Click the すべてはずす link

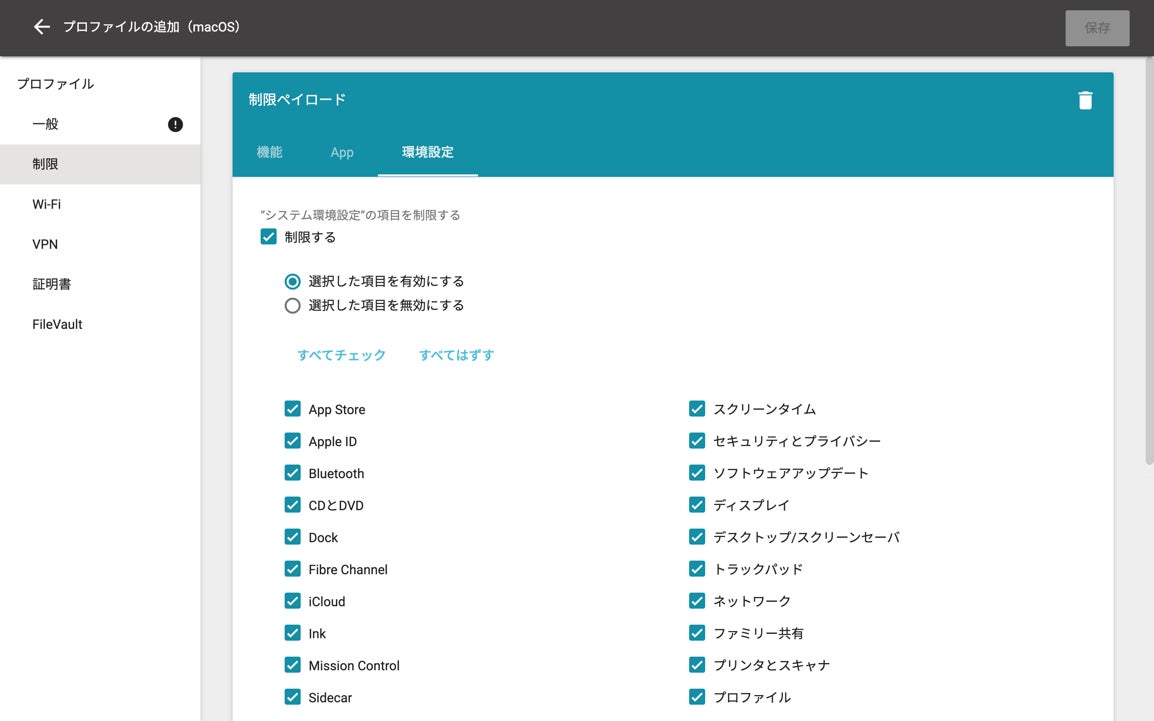(456, 355)
